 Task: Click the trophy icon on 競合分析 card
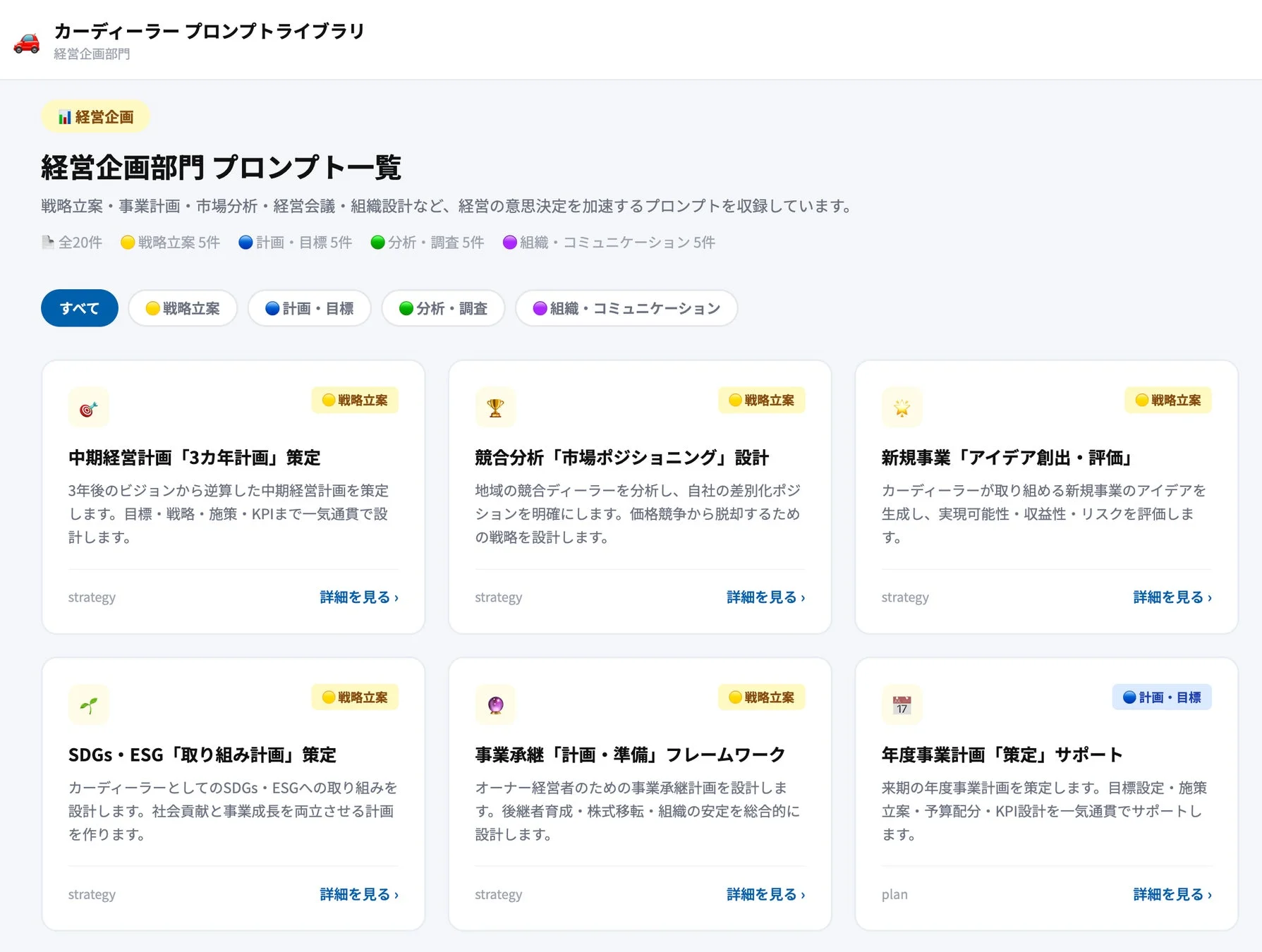(x=496, y=407)
